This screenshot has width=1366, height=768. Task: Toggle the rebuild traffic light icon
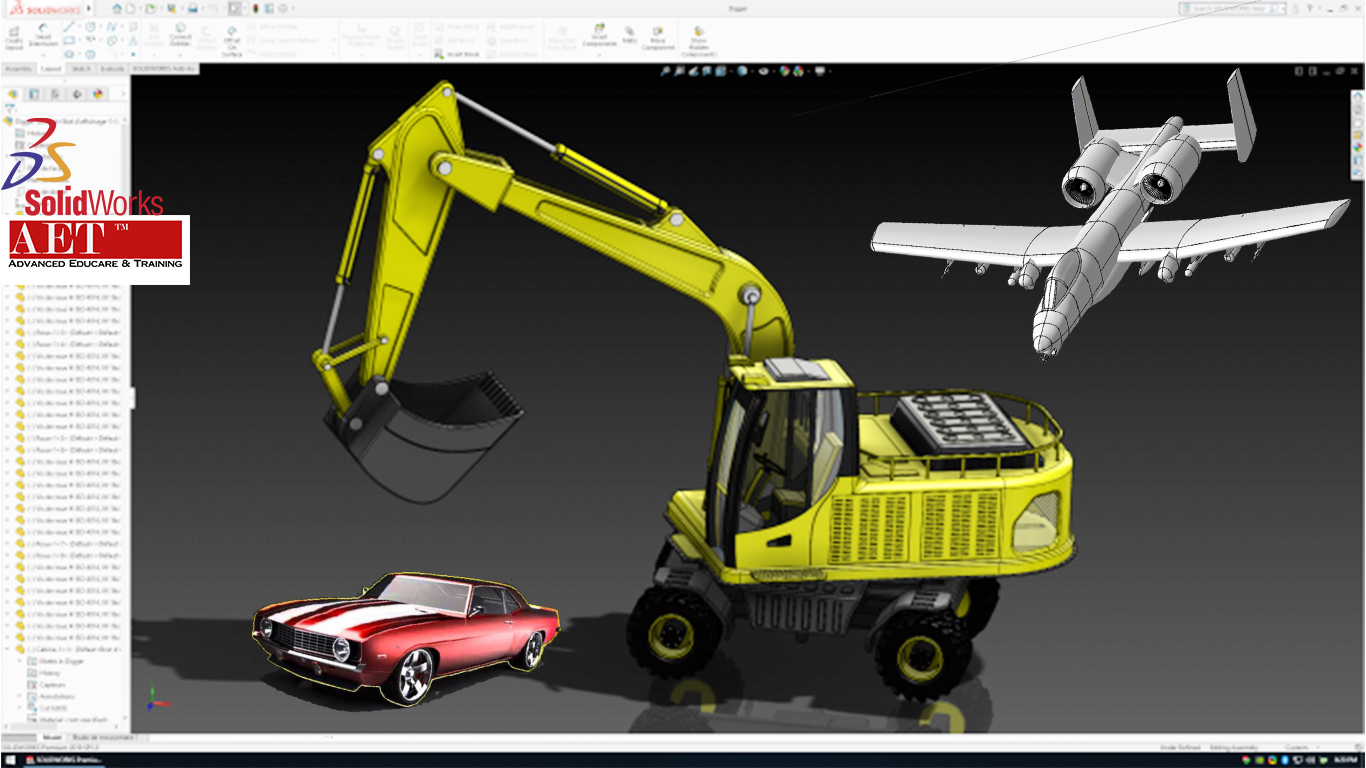point(256,9)
